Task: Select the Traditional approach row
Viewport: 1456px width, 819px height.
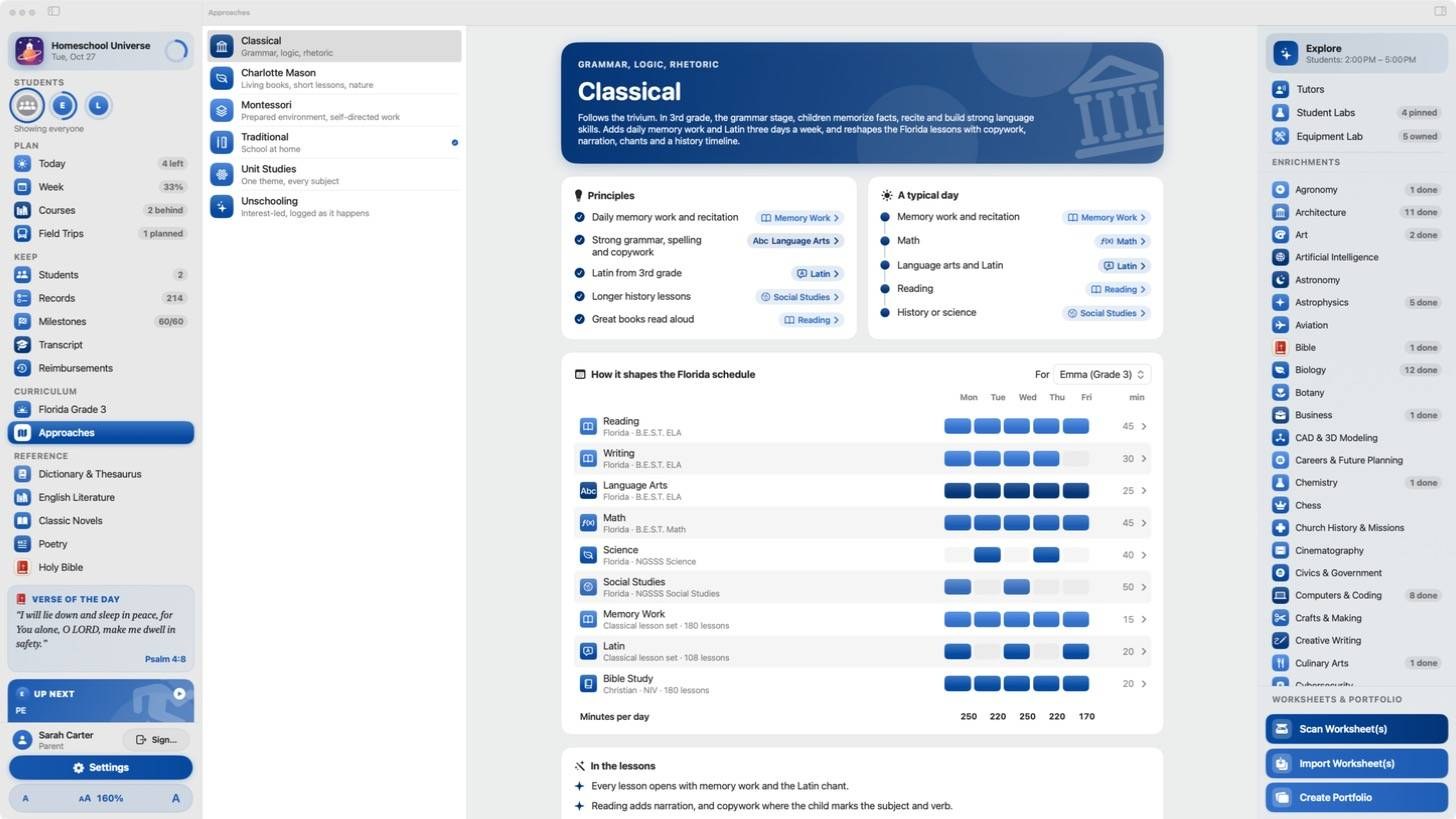Action: (x=335, y=143)
